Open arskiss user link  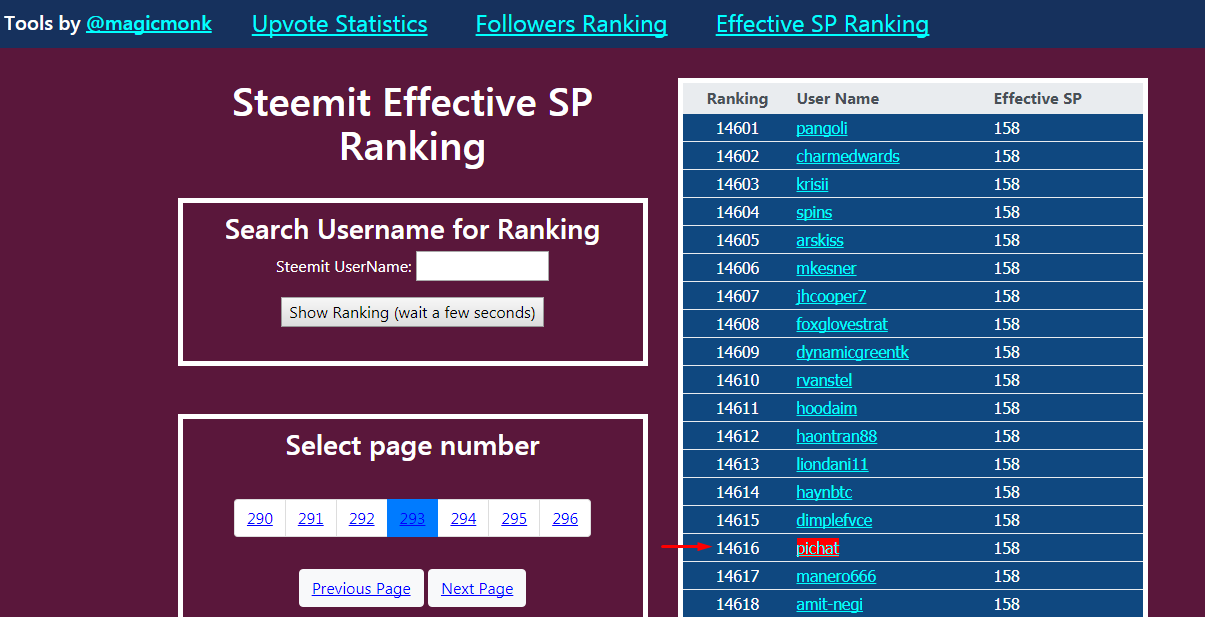point(820,240)
